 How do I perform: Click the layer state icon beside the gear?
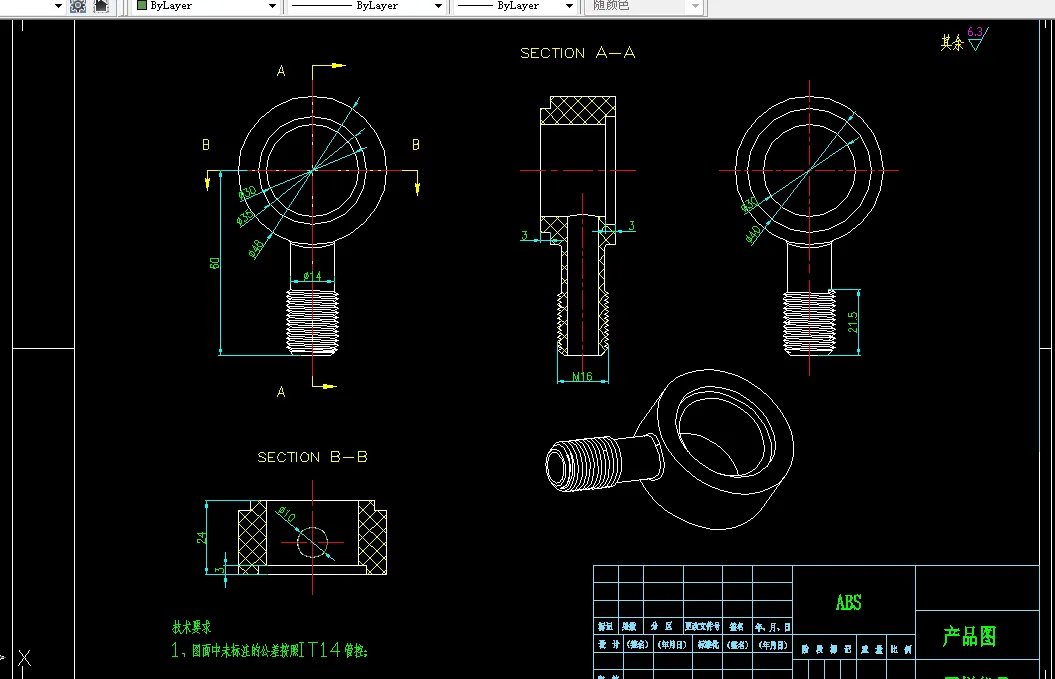coord(101,6)
